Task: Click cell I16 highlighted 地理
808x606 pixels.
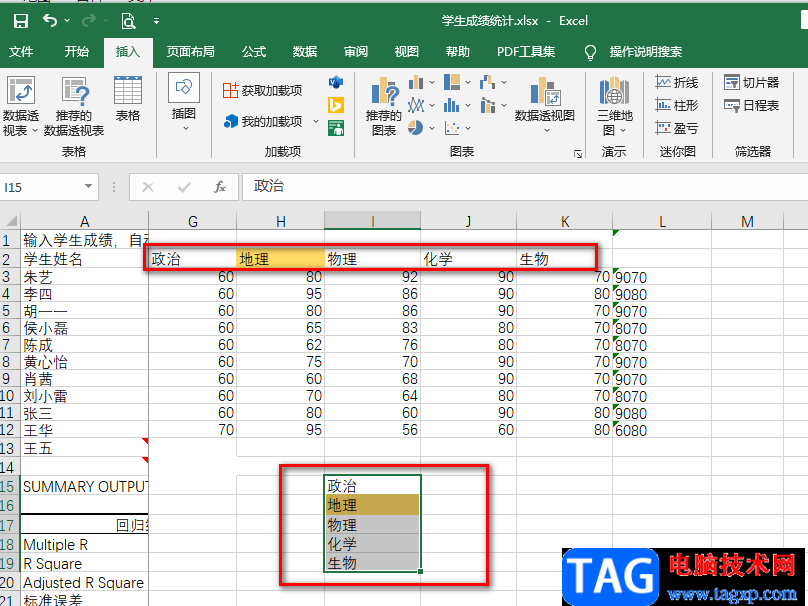Action: (373, 505)
